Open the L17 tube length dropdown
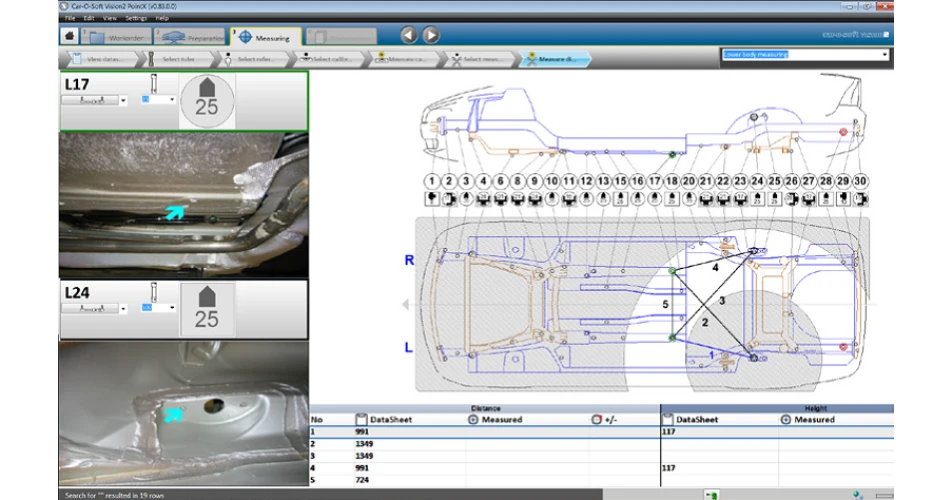This screenshot has height=500, width=952. 172,100
